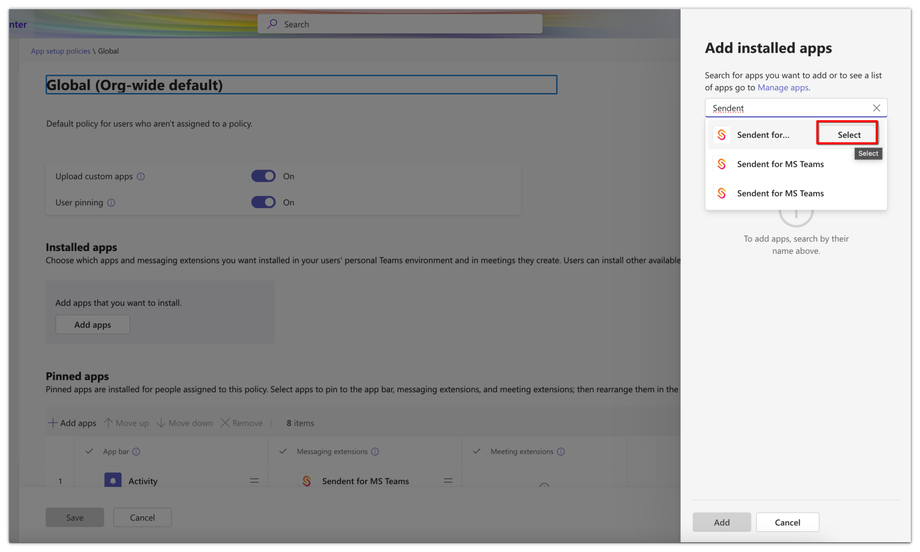Viewport: 920px width, 552px height.
Task: Select Sendent for MS Teams in Messaging extensions
Action: [x=365, y=481]
